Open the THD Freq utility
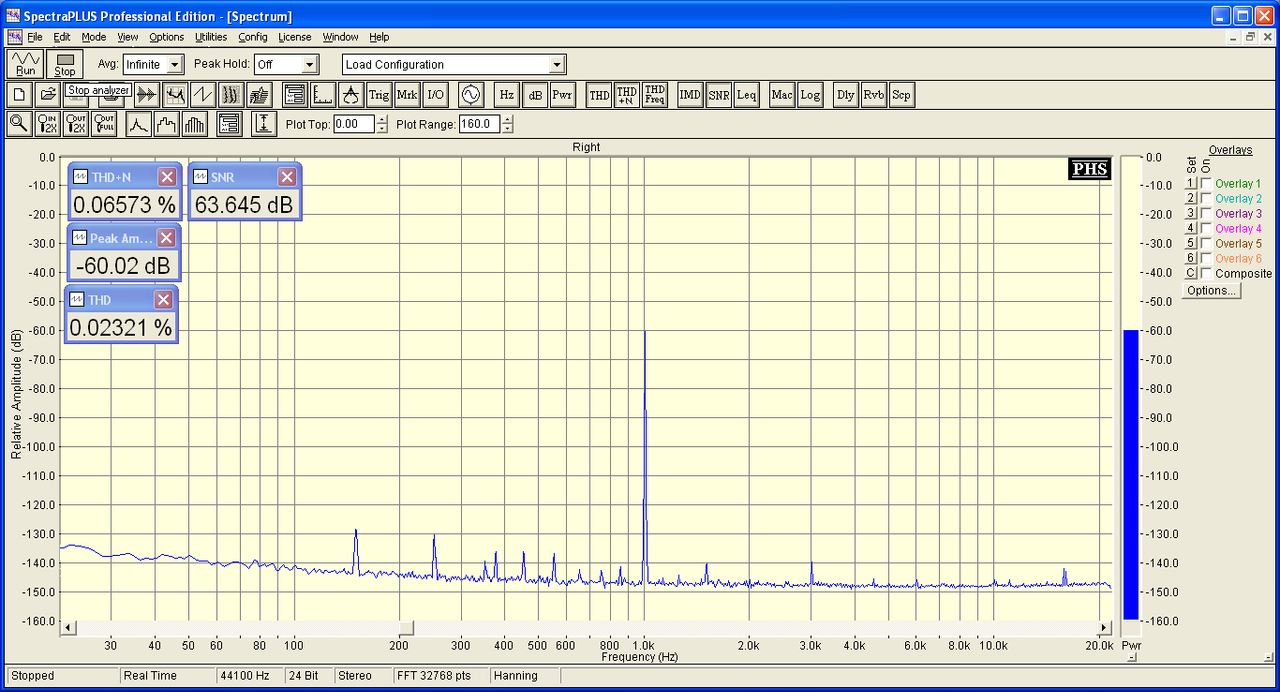1280x692 pixels. point(655,95)
